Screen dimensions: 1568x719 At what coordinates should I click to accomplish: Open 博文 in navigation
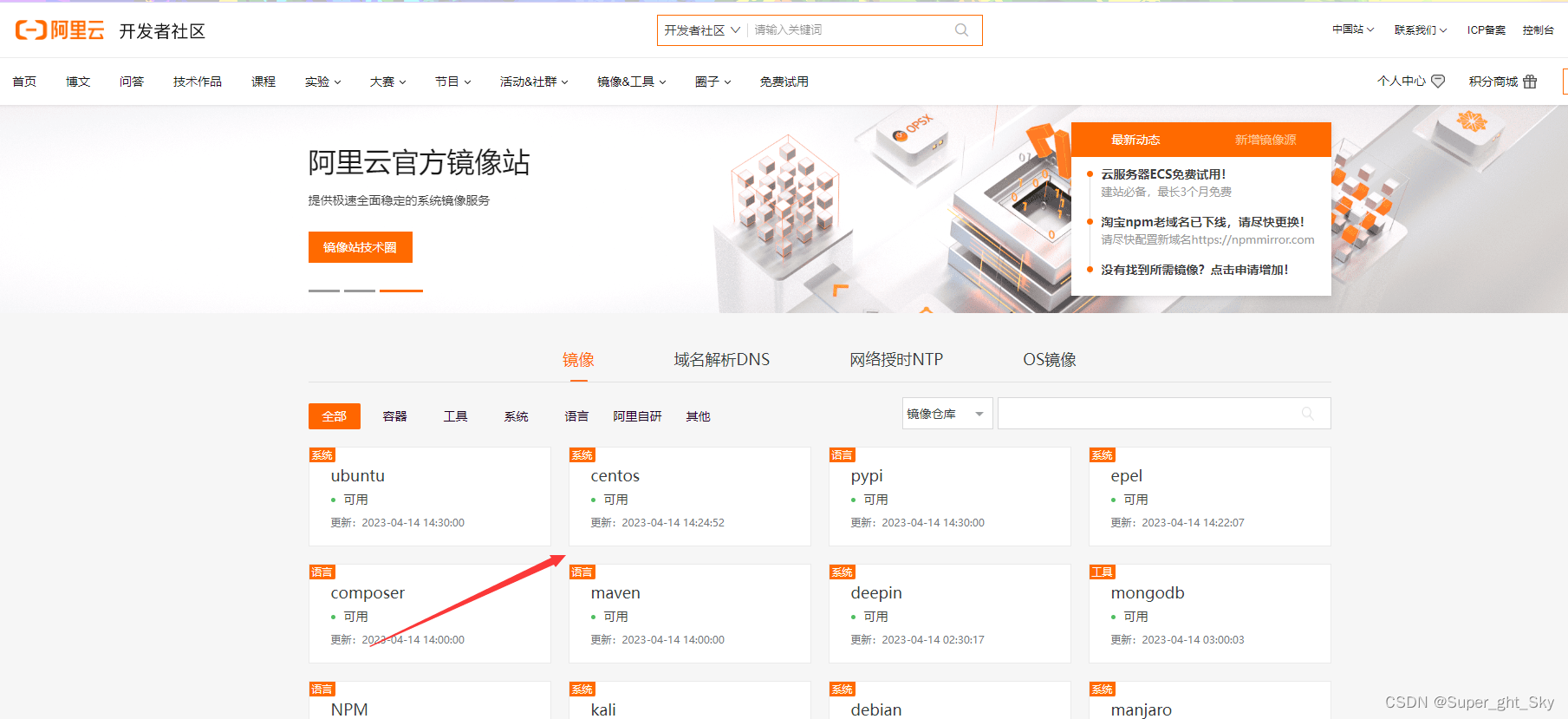coord(78,82)
